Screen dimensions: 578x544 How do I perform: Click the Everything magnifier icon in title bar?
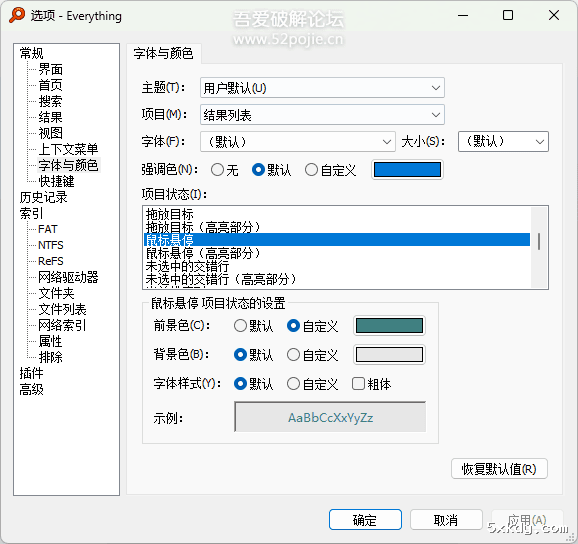pos(17,15)
